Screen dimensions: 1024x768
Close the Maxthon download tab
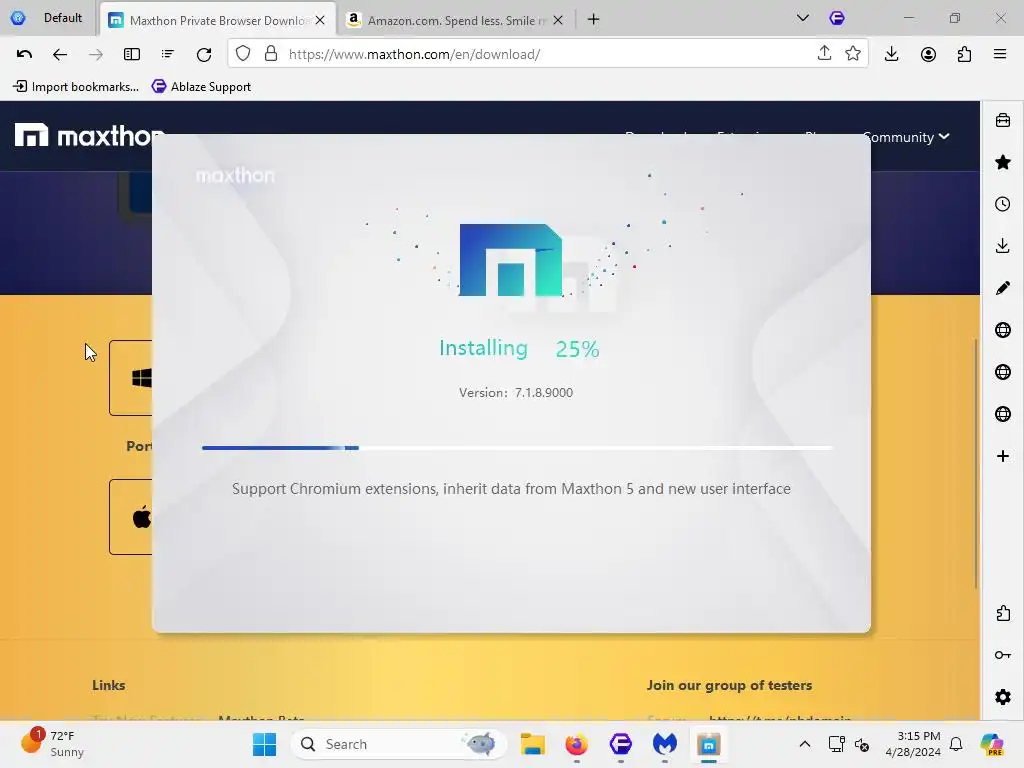320,20
